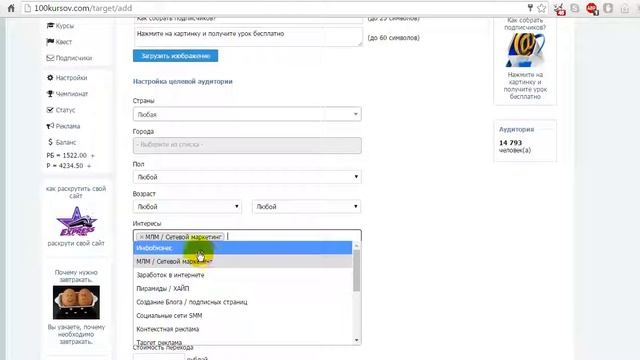Viewport: 640px width, 360px height.
Task: Click the Реклама megaphone icon
Action: coord(50,126)
